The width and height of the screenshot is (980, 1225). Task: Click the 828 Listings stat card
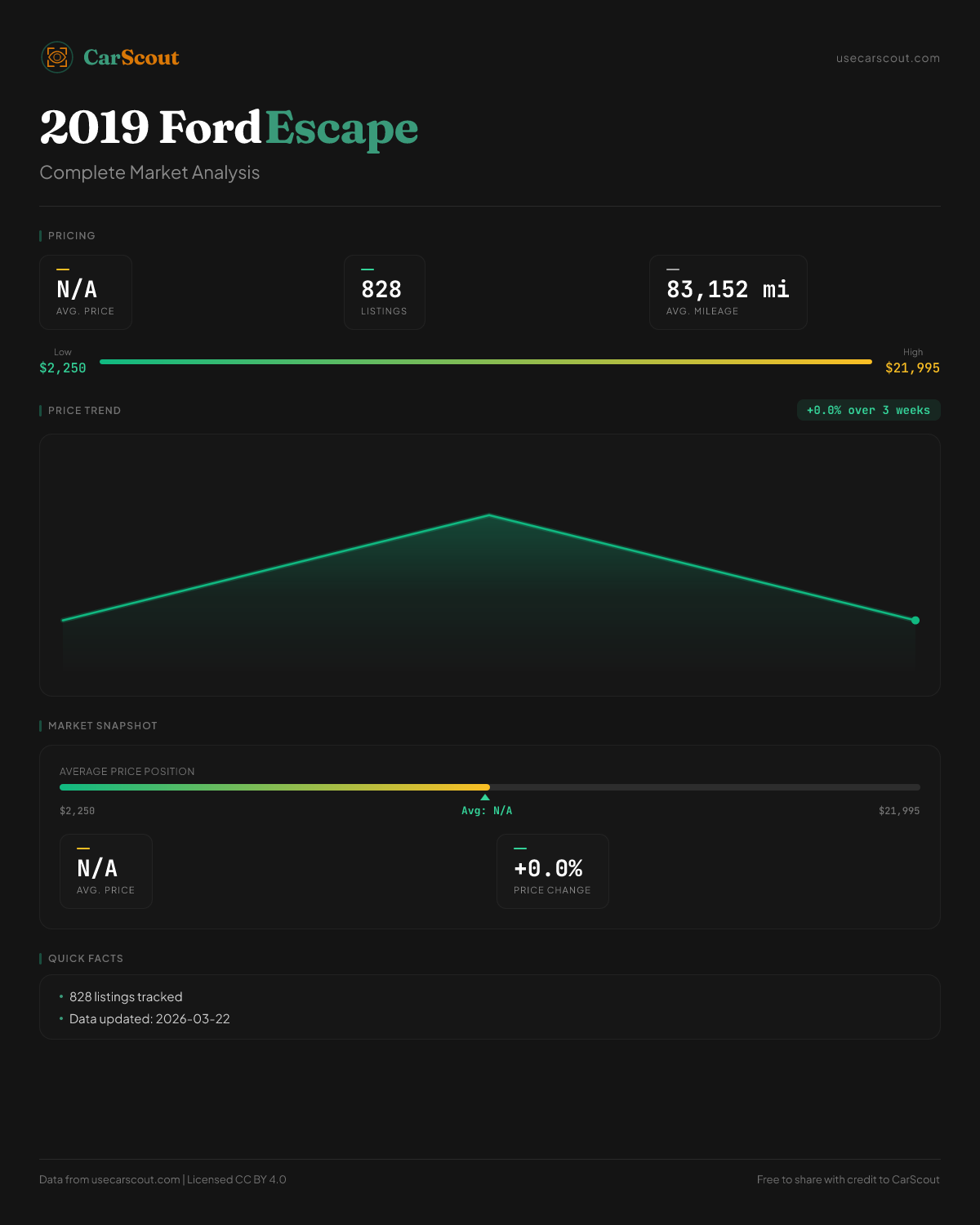click(x=384, y=292)
